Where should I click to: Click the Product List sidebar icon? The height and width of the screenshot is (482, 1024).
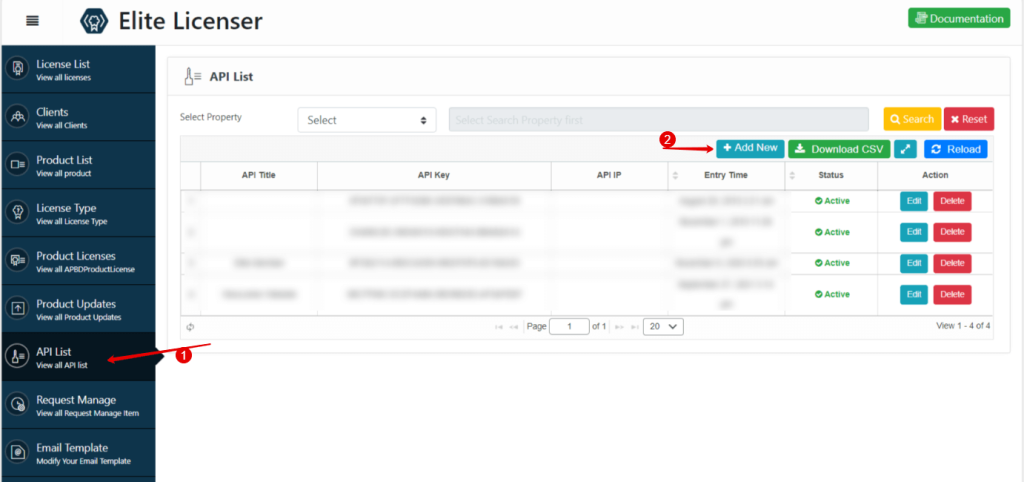point(18,165)
